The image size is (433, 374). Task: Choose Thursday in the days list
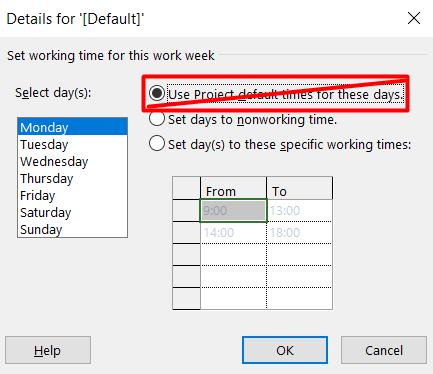72,178
